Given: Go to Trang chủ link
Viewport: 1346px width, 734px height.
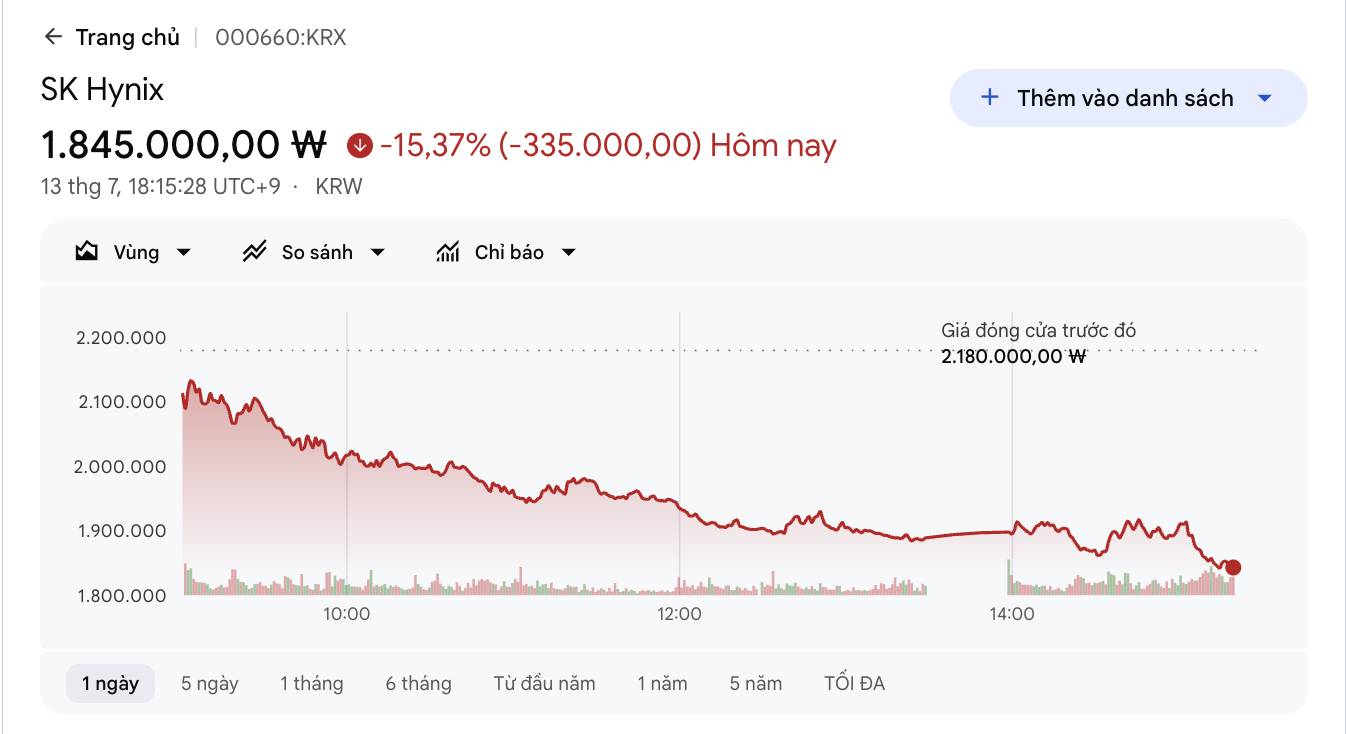Looking at the screenshot, I should [x=128, y=37].
